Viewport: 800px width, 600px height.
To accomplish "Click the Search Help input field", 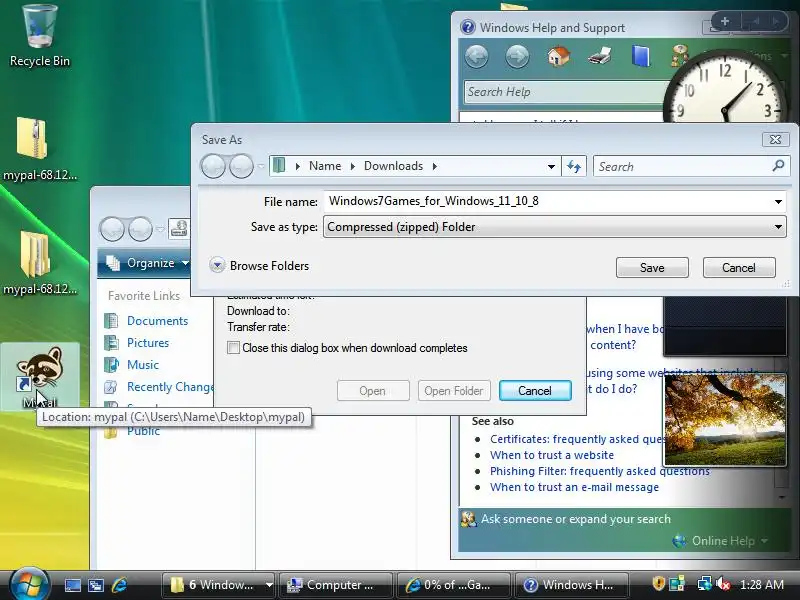I will 564,92.
